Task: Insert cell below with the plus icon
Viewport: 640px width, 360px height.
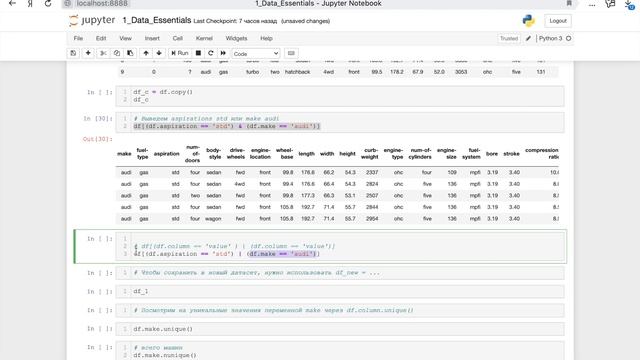Action: tap(88, 53)
